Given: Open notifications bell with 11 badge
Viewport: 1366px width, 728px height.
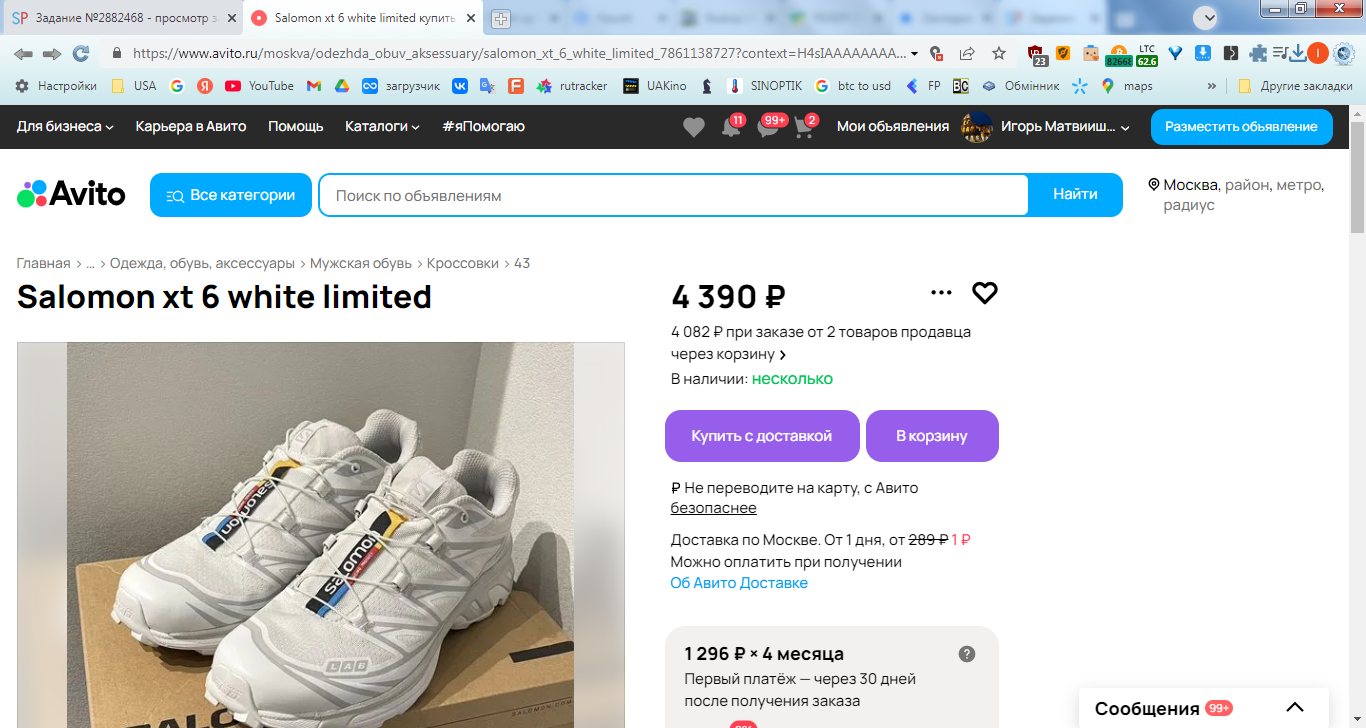Looking at the screenshot, I should [731, 128].
